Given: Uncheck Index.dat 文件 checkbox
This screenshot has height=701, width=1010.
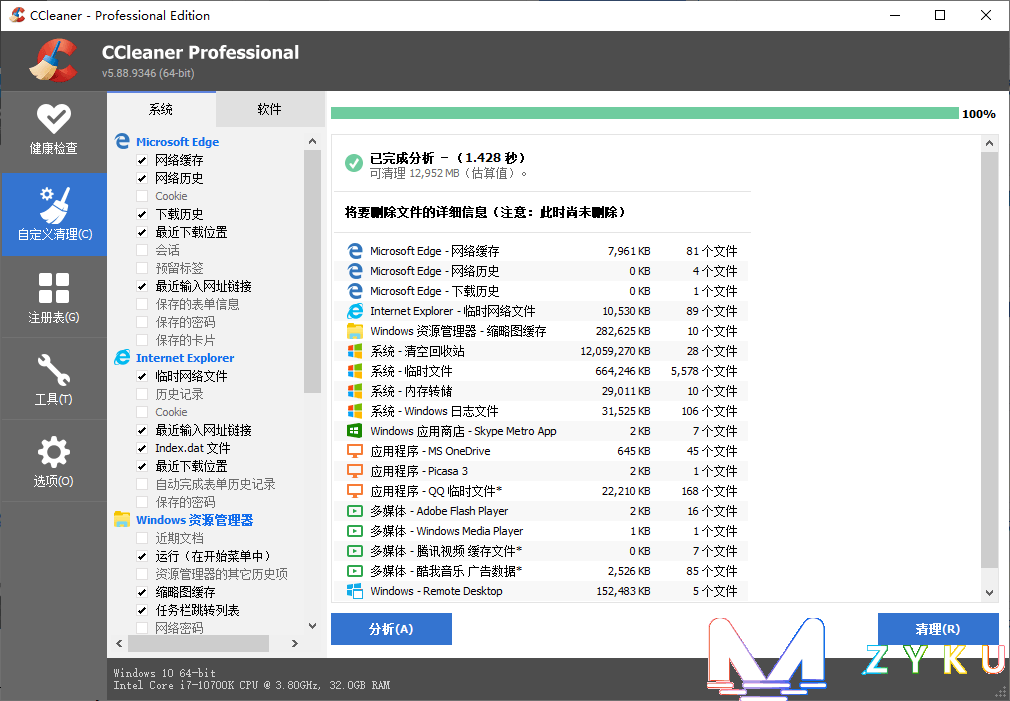Looking at the screenshot, I should [x=142, y=448].
